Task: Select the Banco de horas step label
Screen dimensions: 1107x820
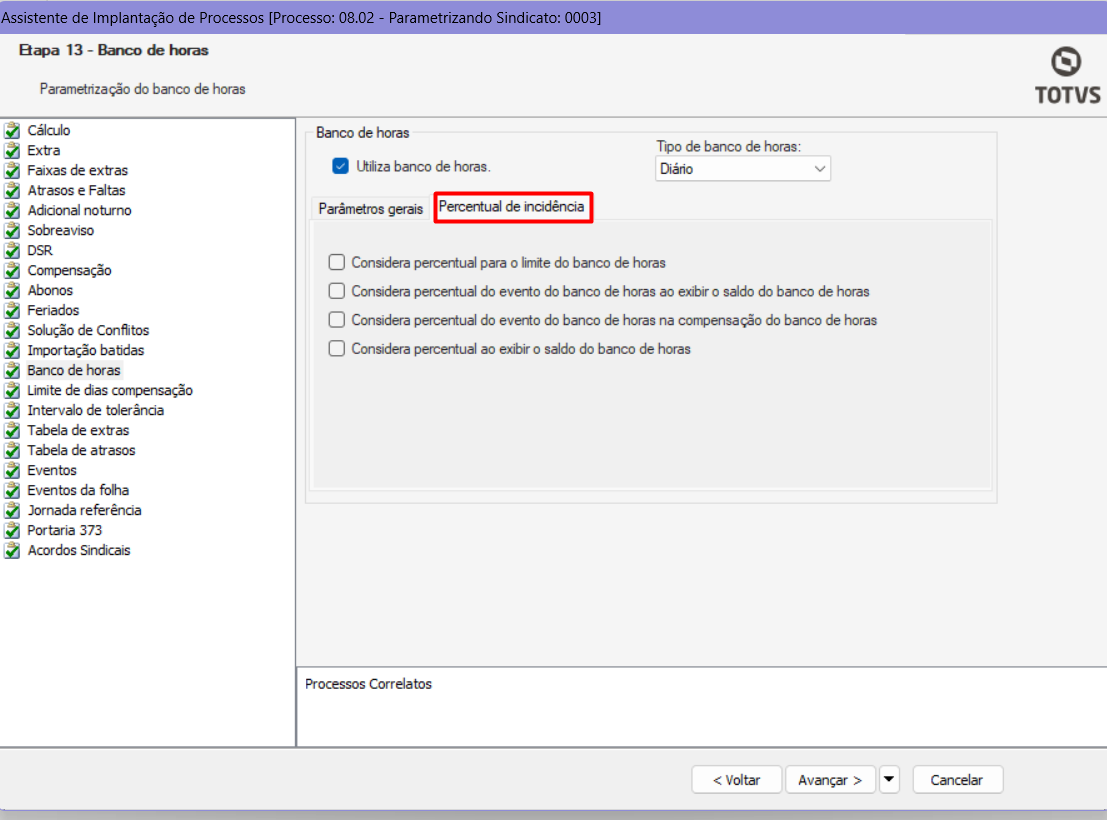Action: pos(74,370)
